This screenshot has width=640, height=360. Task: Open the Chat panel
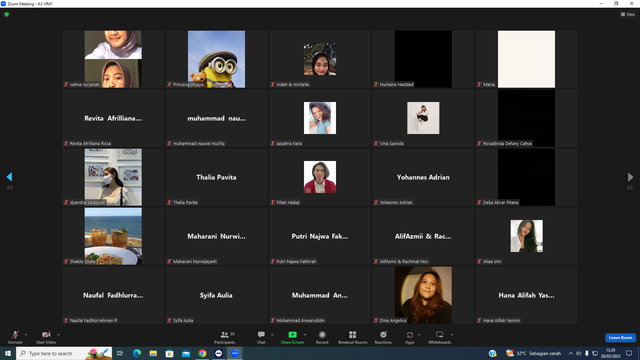pos(261,337)
